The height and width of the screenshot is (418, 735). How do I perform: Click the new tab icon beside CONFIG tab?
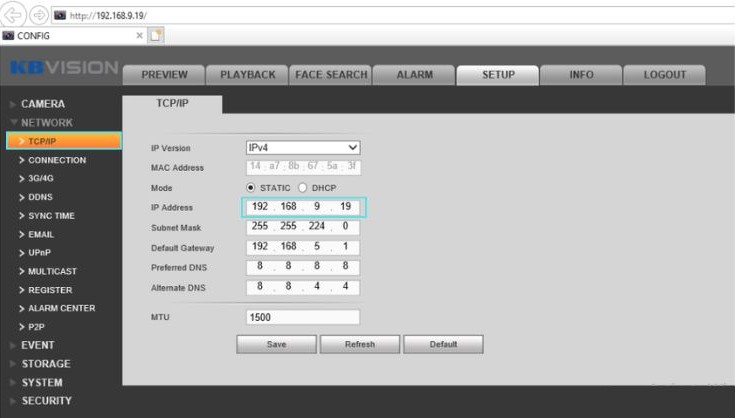coord(157,35)
